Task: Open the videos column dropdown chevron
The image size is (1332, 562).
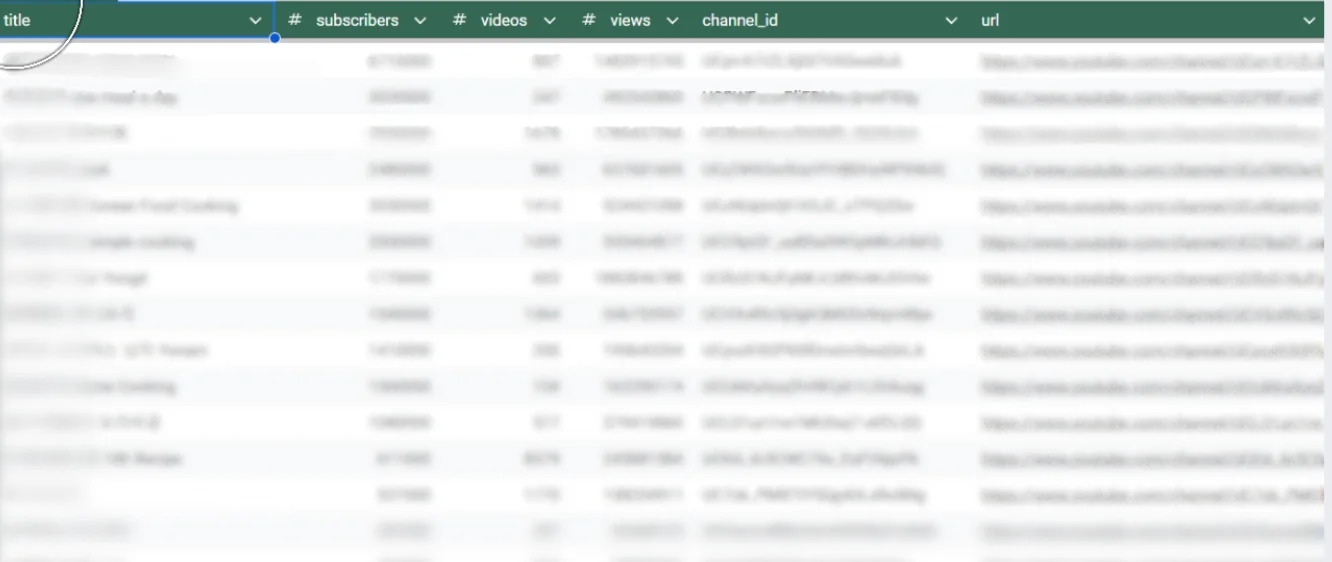Action: 549,20
